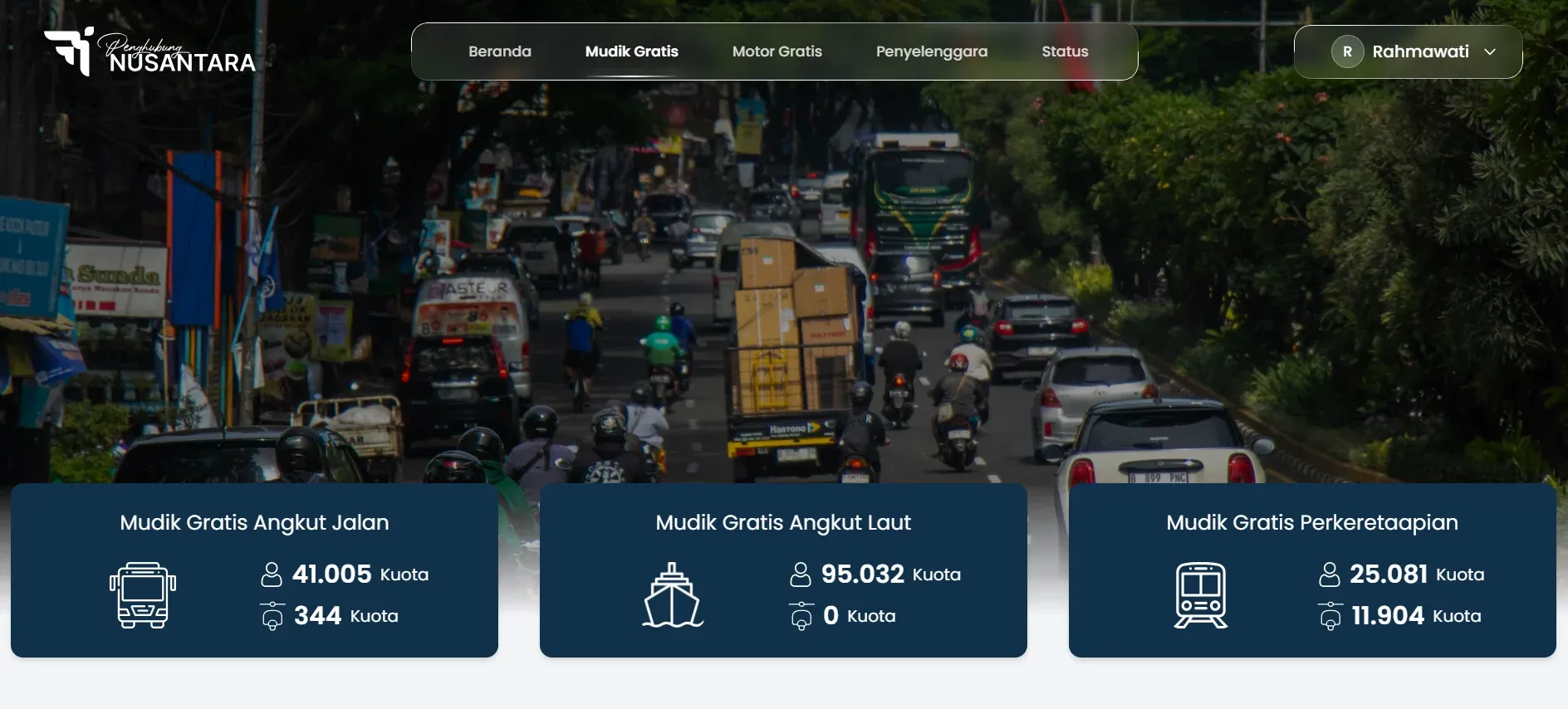1568x709 pixels.
Task: Click the 25.081 Kuota value
Action: [1417, 575]
